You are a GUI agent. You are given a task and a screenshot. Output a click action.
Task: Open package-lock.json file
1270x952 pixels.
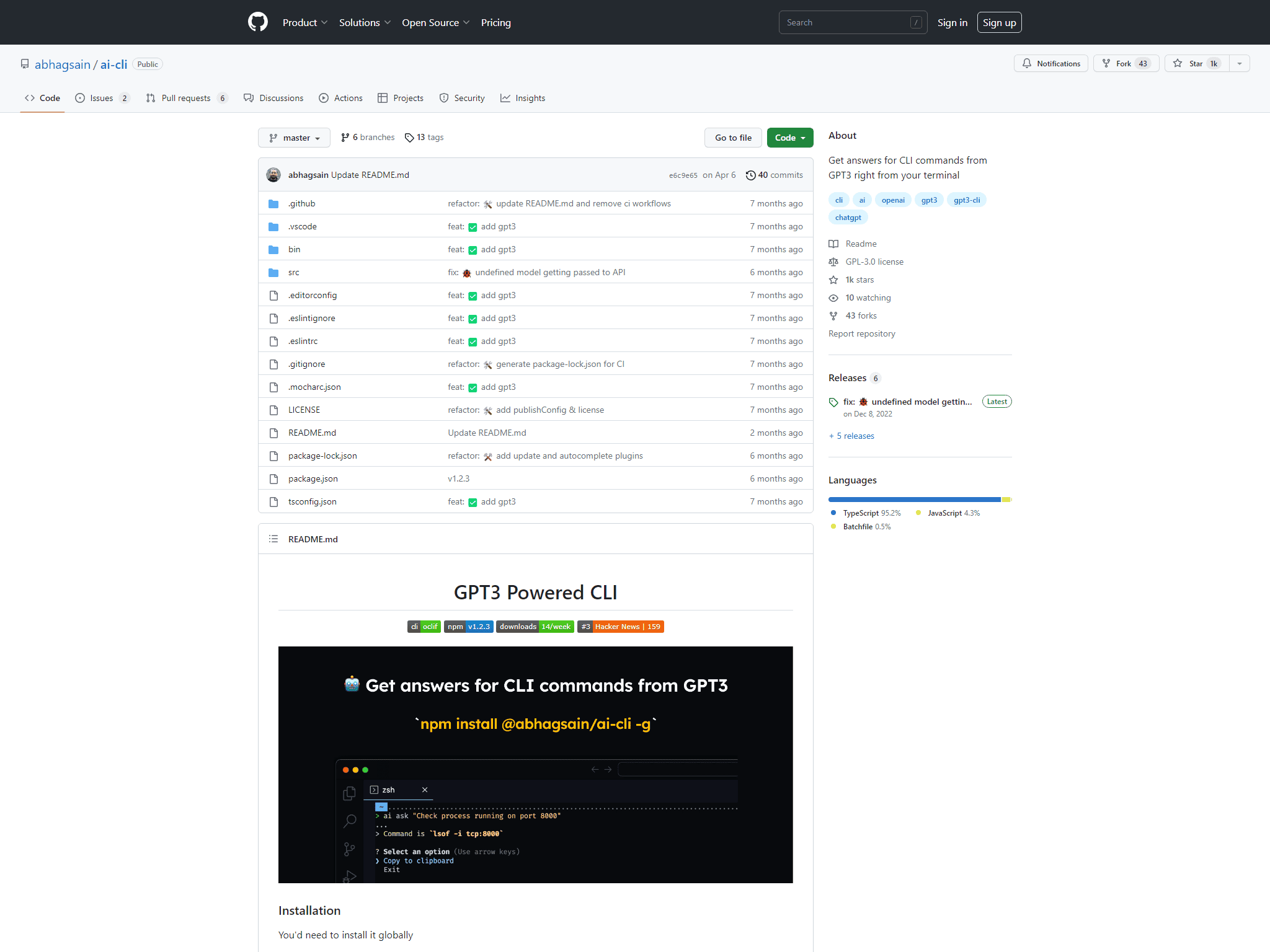pos(322,456)
